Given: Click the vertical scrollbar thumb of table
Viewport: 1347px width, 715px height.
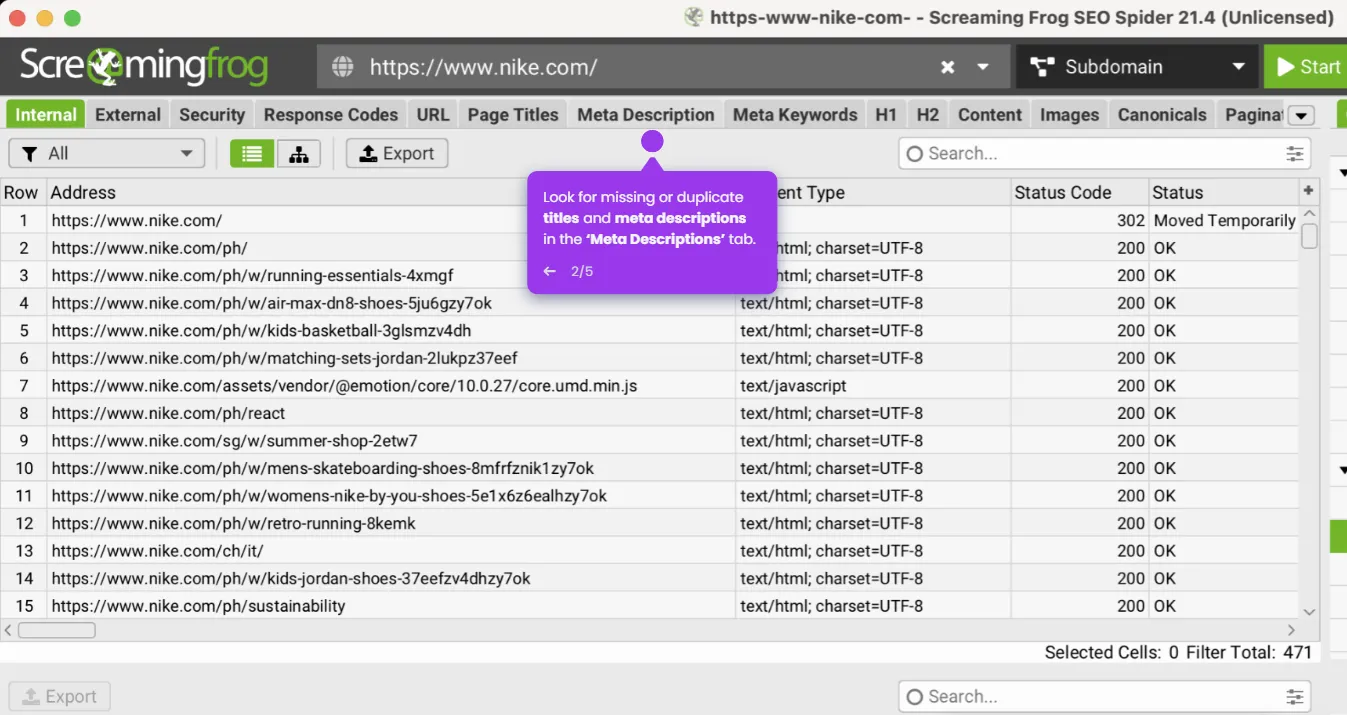Looking at the screenshot, I should pyautogui.click(x=1309, y=237).
